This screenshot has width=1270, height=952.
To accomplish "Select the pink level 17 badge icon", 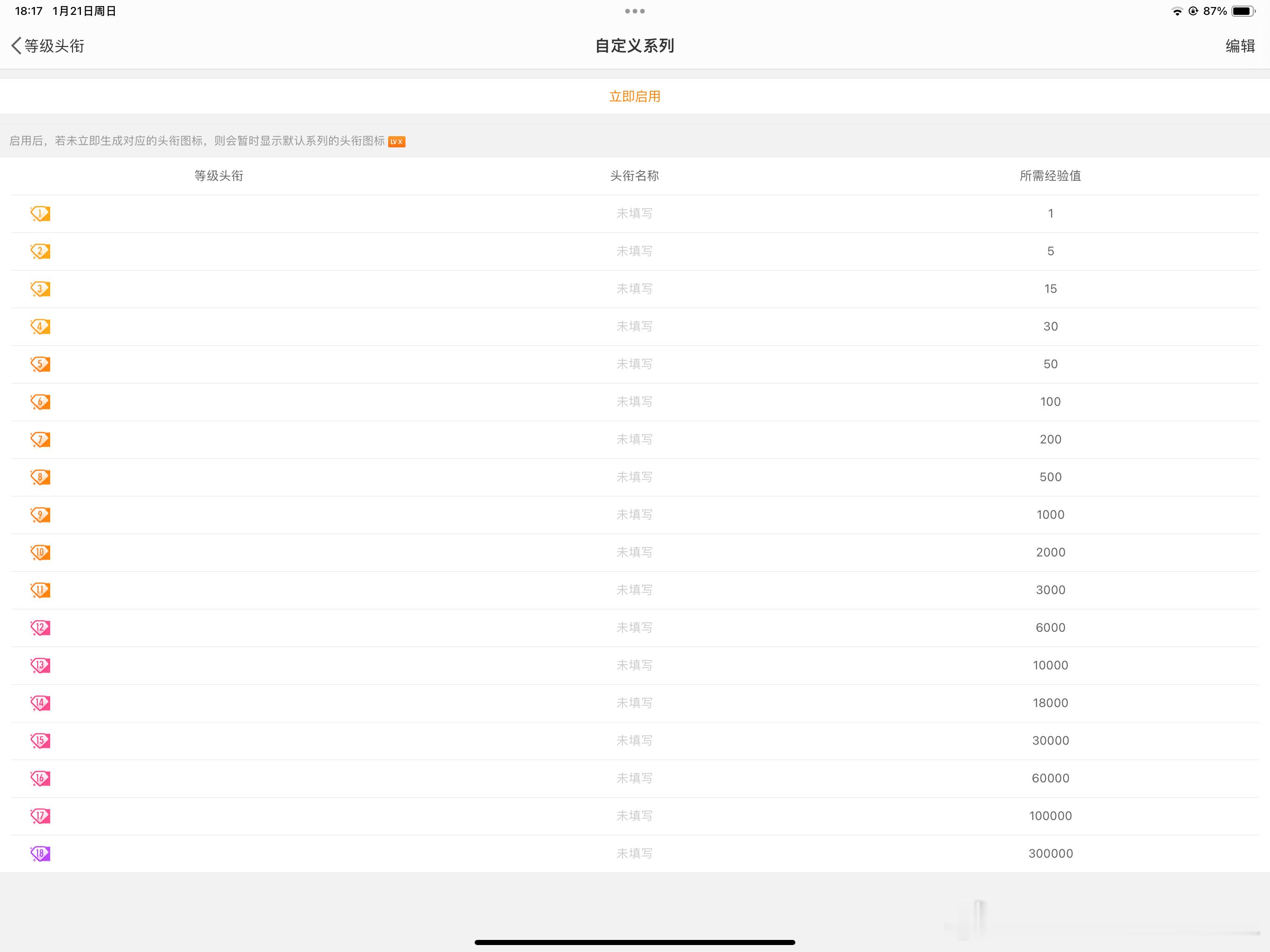I will click(40, 816).
